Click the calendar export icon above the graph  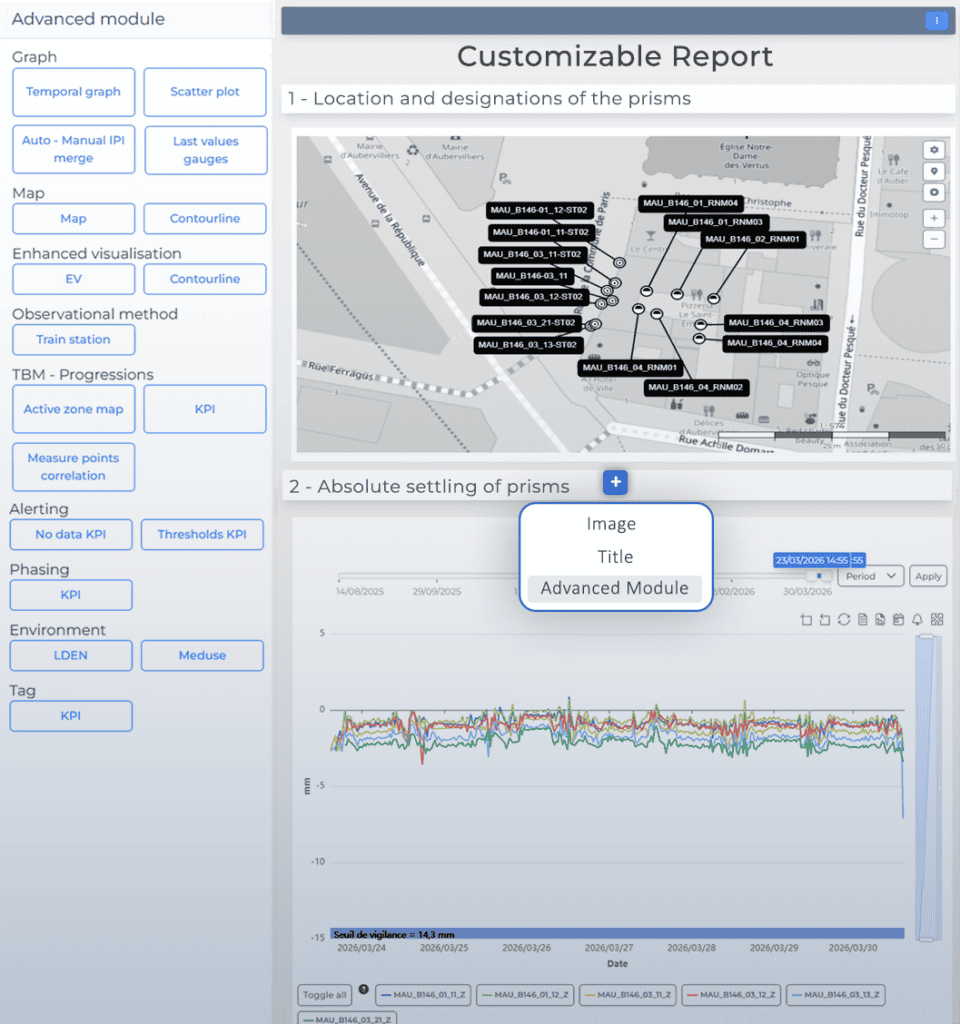click(900, 619)
